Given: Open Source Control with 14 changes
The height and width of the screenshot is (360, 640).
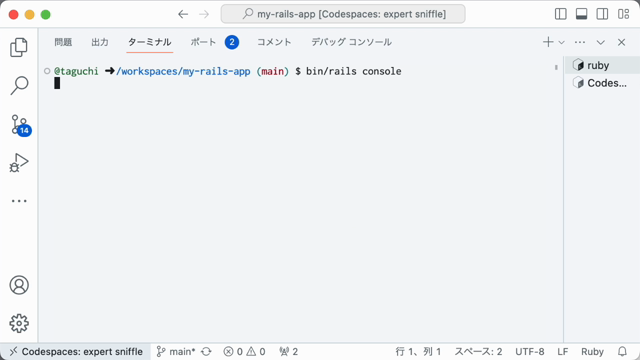Looking at the screenshot, I should (20, 124).
